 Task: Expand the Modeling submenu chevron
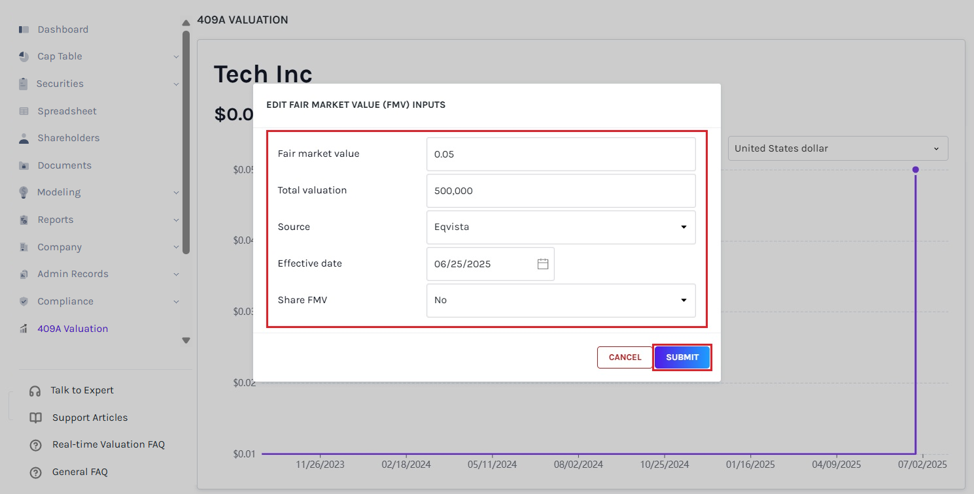pyautogui.click(x=176, y=193)
